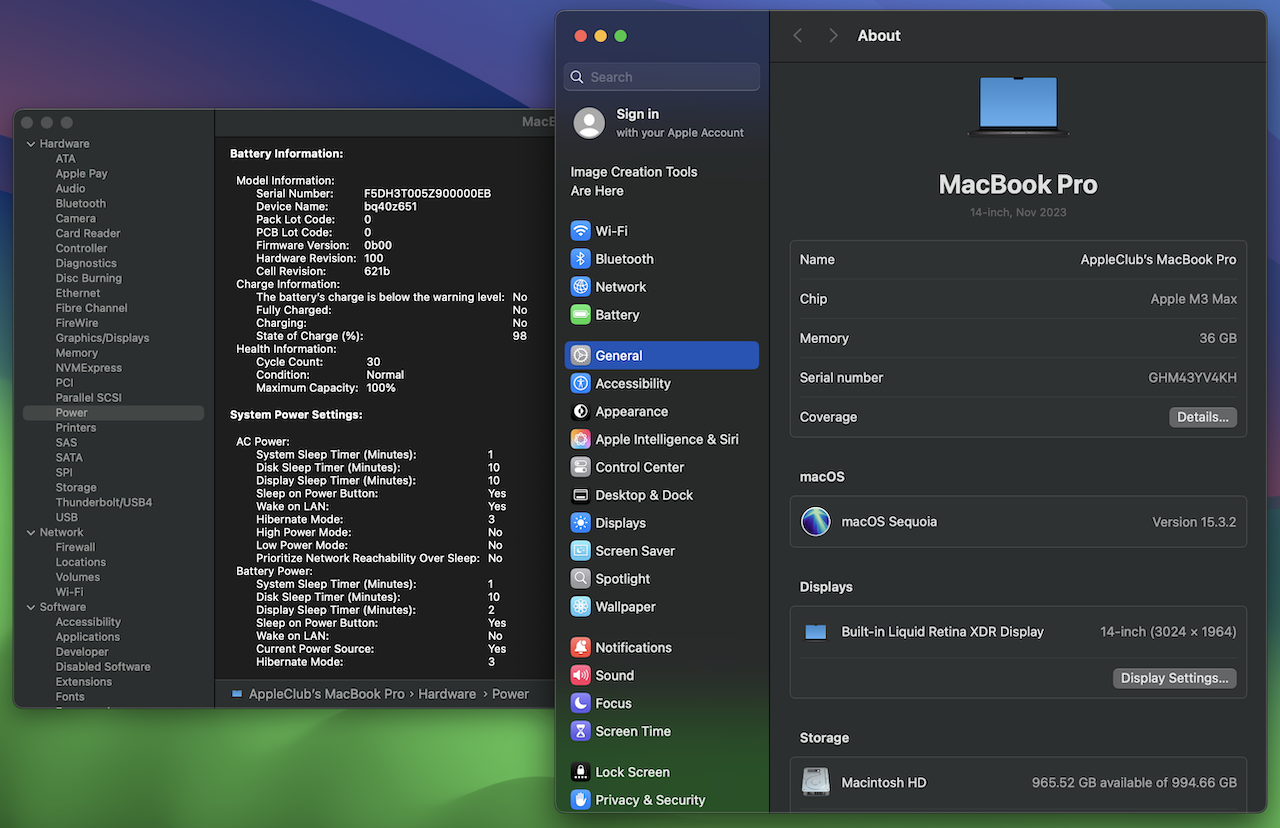The width and height of the screenshot is (1280, 828).
Task: Select Memory in System Information sidebar
Action: [77, 353]
